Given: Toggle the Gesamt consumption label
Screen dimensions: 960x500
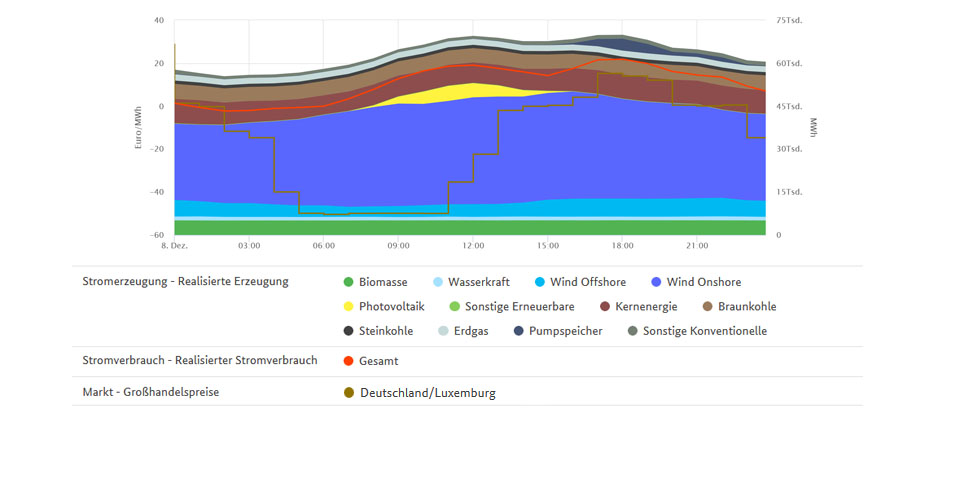Looking at the screenshot, I should [x=378, y=361].
